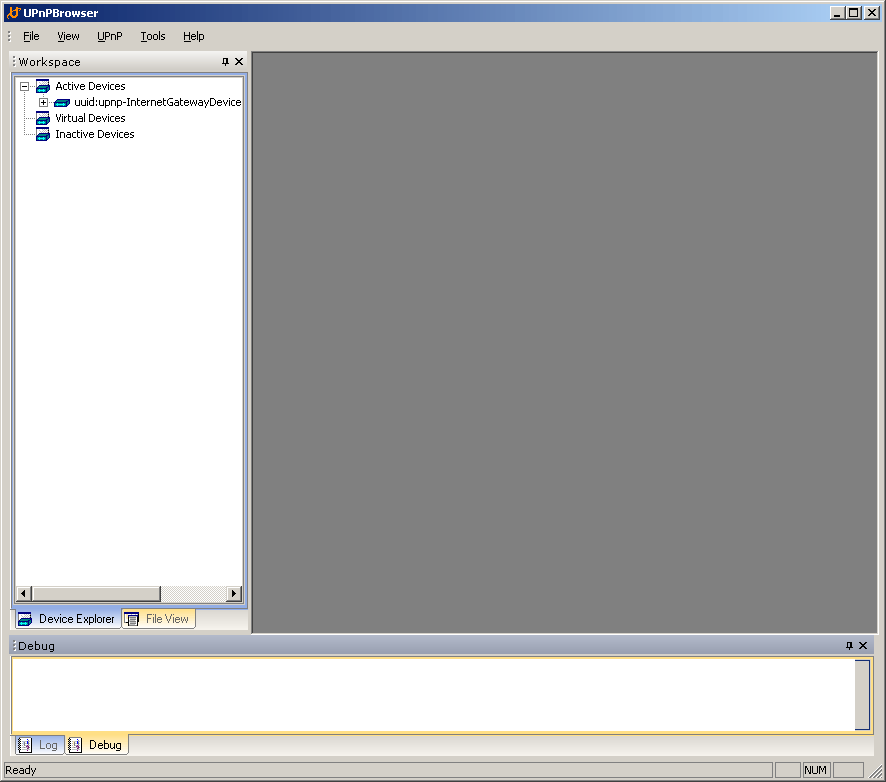Click the window resize grip icon
Viewport: 886px width, 782px height.
[876, 771]
